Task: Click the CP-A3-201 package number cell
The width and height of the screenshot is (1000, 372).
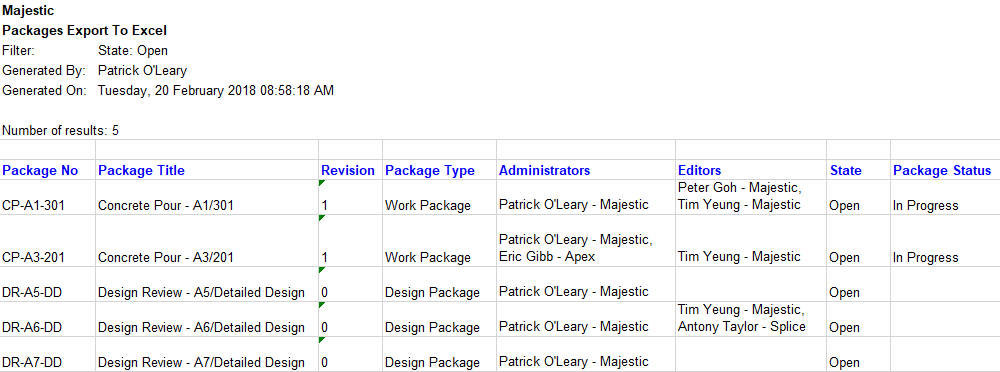Action: (47, 241)
